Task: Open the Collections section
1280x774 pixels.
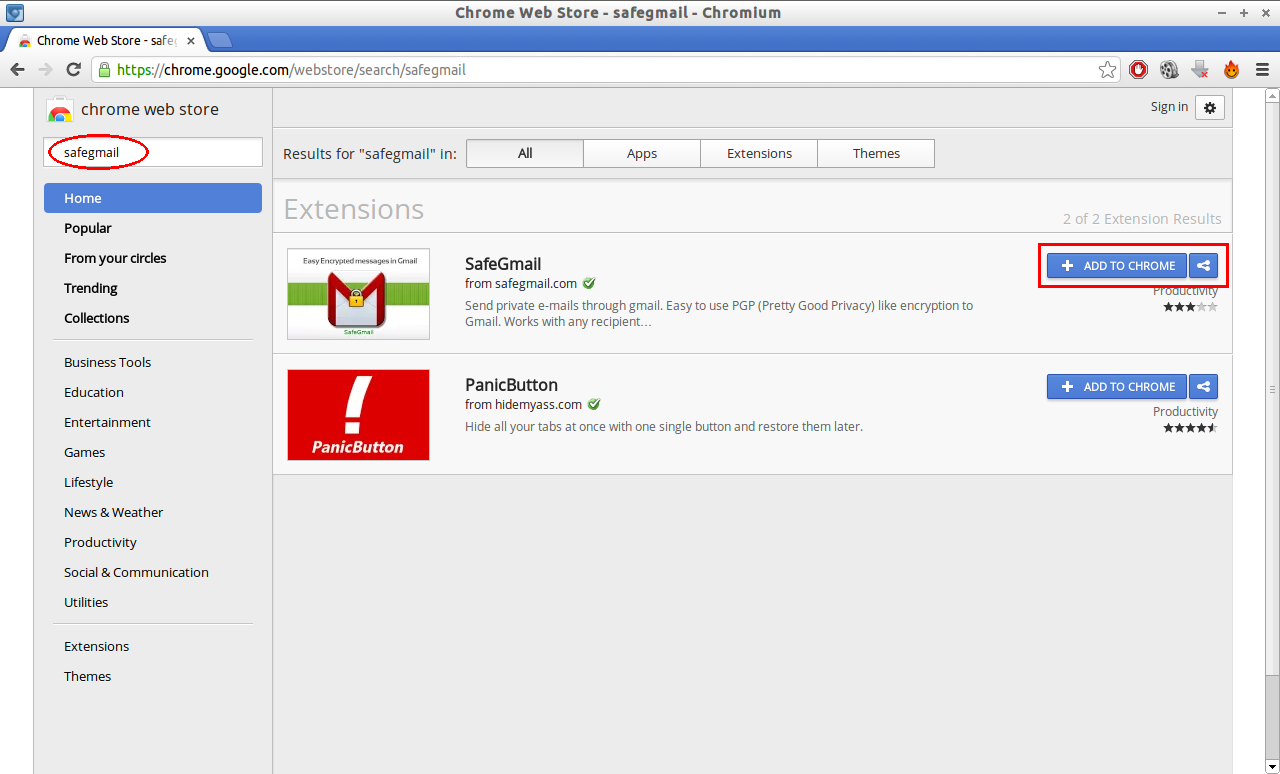Action: pyautogui.click(x=97, y=318)
